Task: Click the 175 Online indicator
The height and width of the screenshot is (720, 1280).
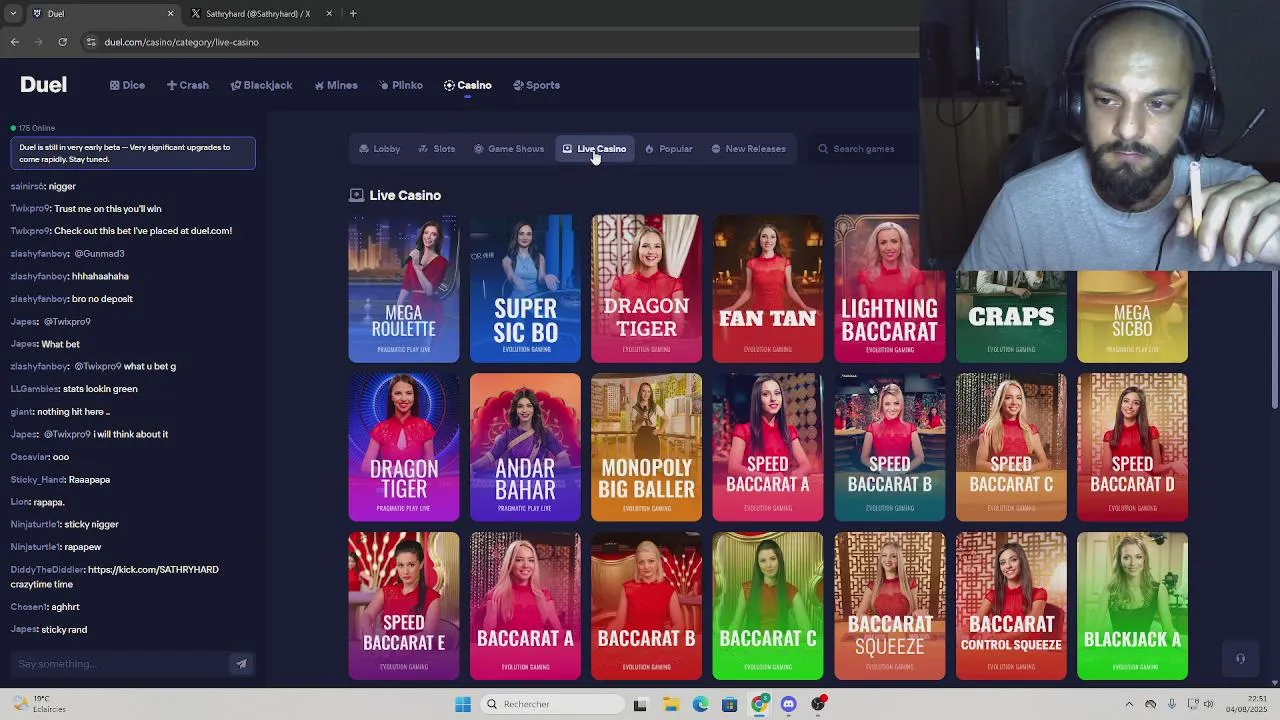Action: point(33,128)
